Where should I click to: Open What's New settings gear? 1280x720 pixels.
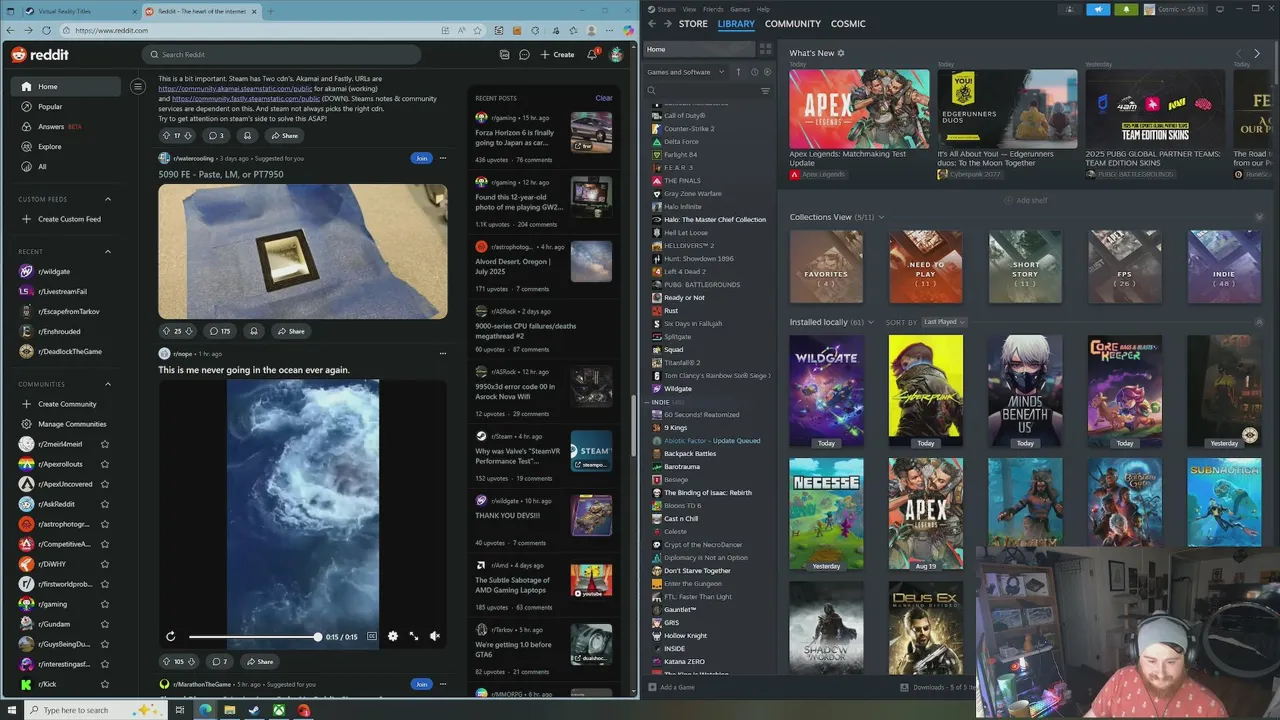point(841,53)
